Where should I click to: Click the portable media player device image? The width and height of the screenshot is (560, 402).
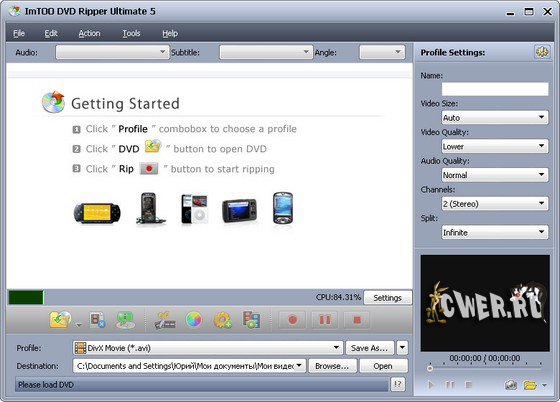tap(239, 211)
